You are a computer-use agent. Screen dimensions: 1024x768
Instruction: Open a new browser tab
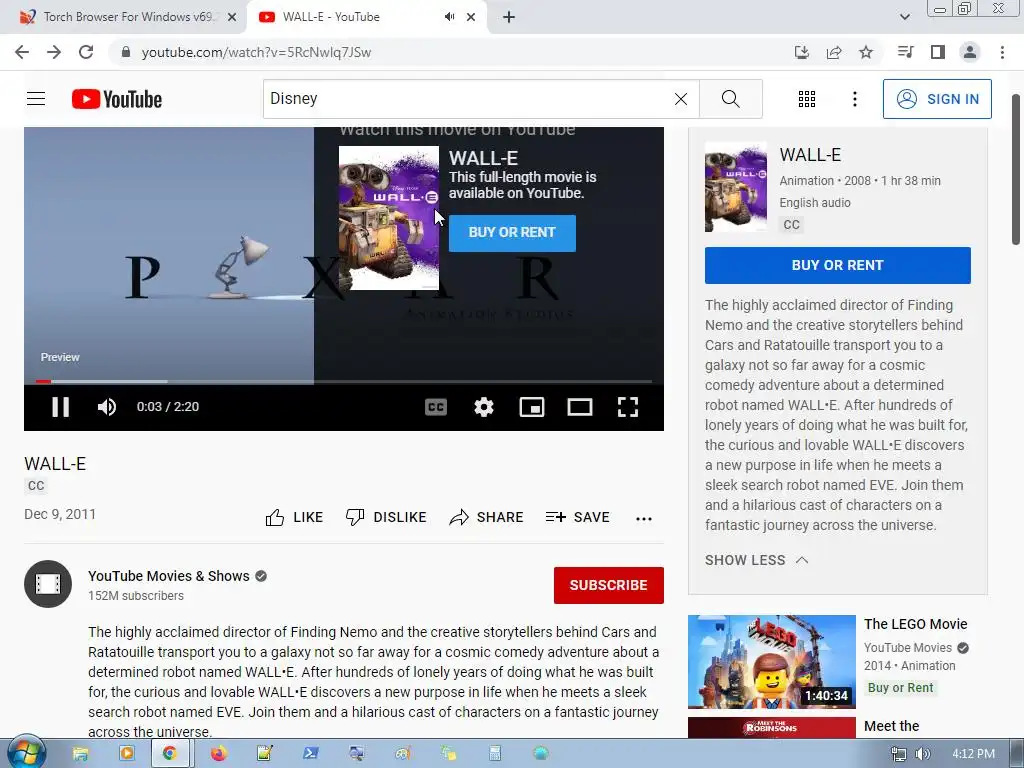click(509, 17)
